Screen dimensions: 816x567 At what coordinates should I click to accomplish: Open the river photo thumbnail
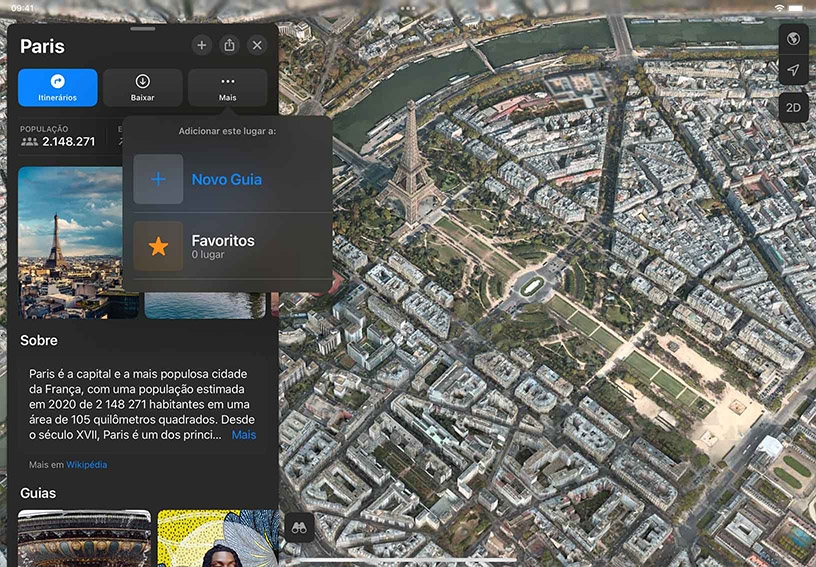point(205,305)
